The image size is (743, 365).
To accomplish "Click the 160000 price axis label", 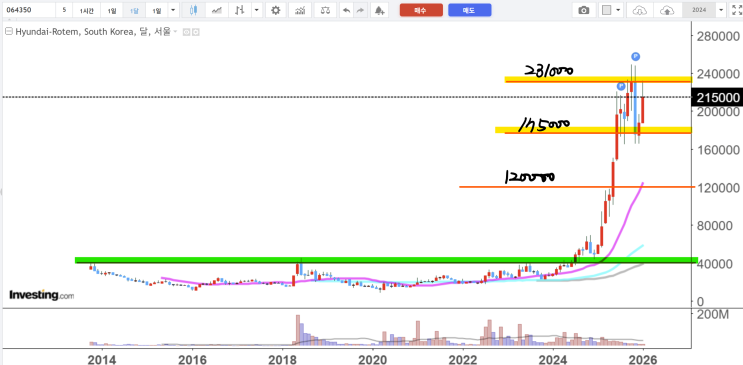I will pos(719,150).
